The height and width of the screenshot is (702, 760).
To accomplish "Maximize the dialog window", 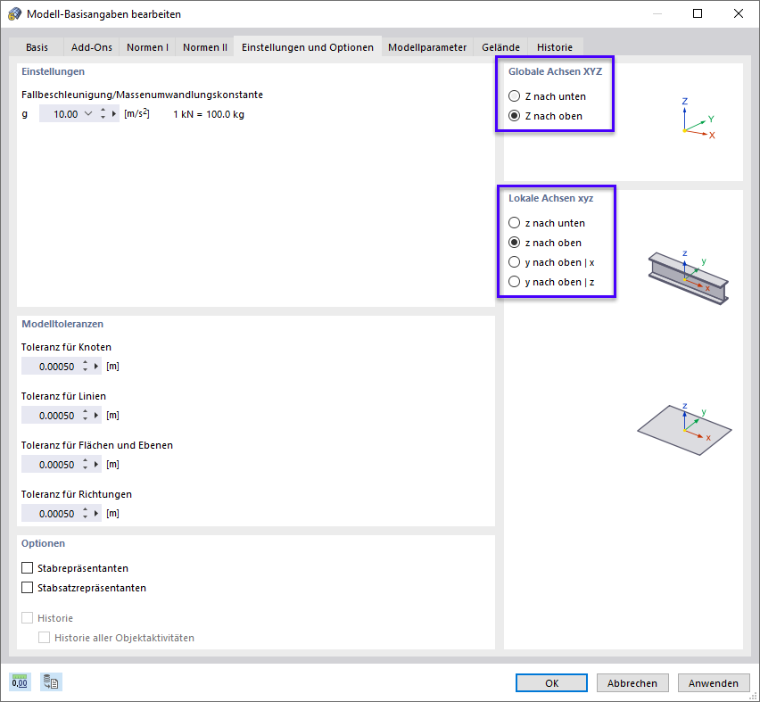I will [697, 14].
